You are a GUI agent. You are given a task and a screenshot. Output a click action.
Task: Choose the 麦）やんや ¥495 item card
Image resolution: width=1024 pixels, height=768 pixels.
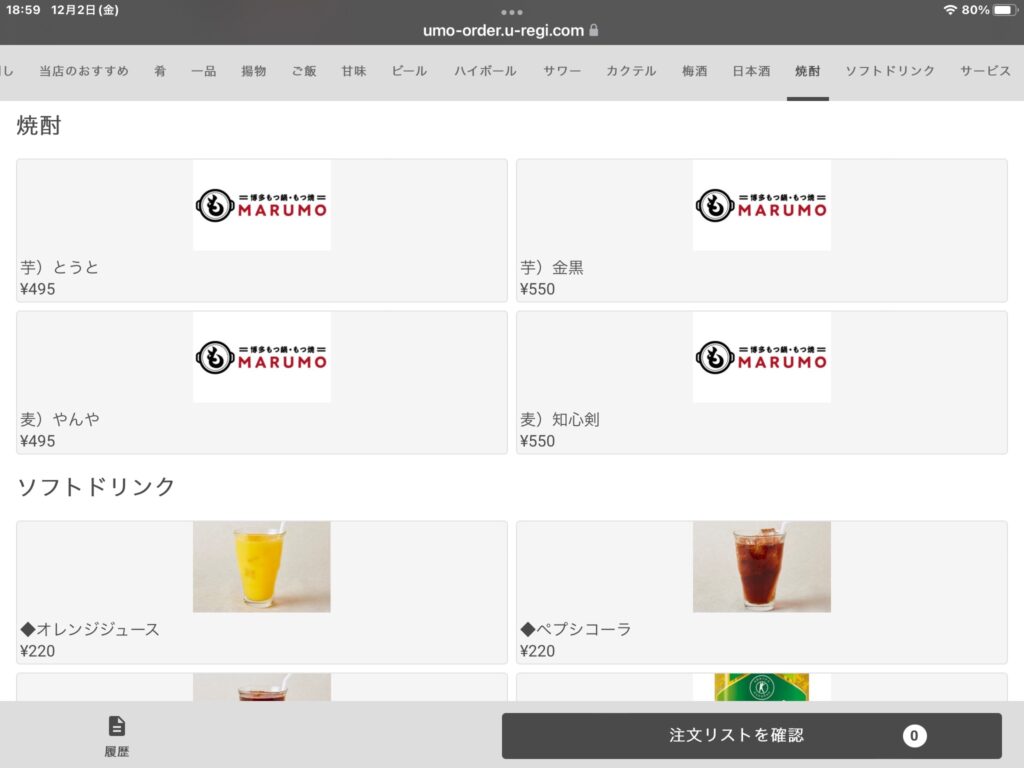[x=262, y=383]
